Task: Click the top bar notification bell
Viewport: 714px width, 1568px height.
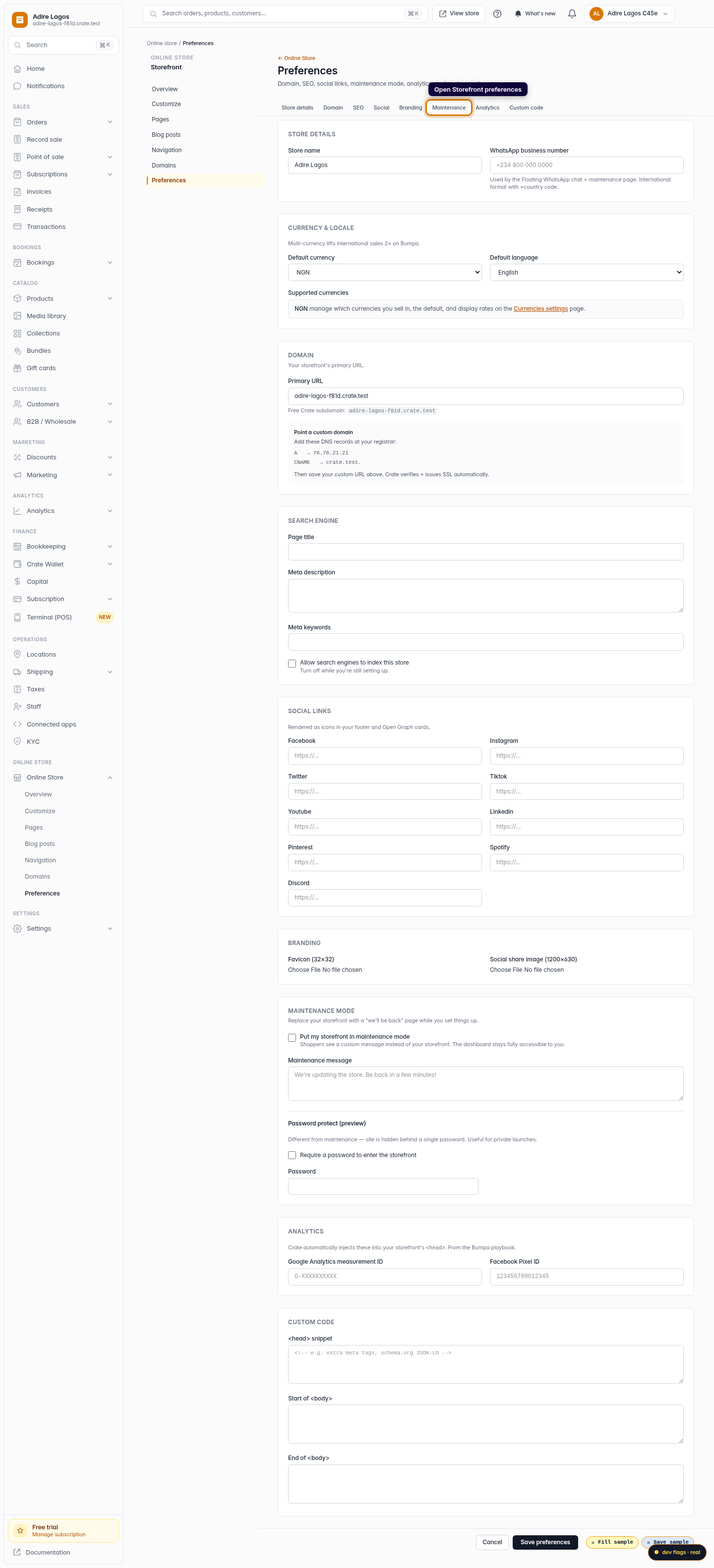Action: (x=572, y=14)
